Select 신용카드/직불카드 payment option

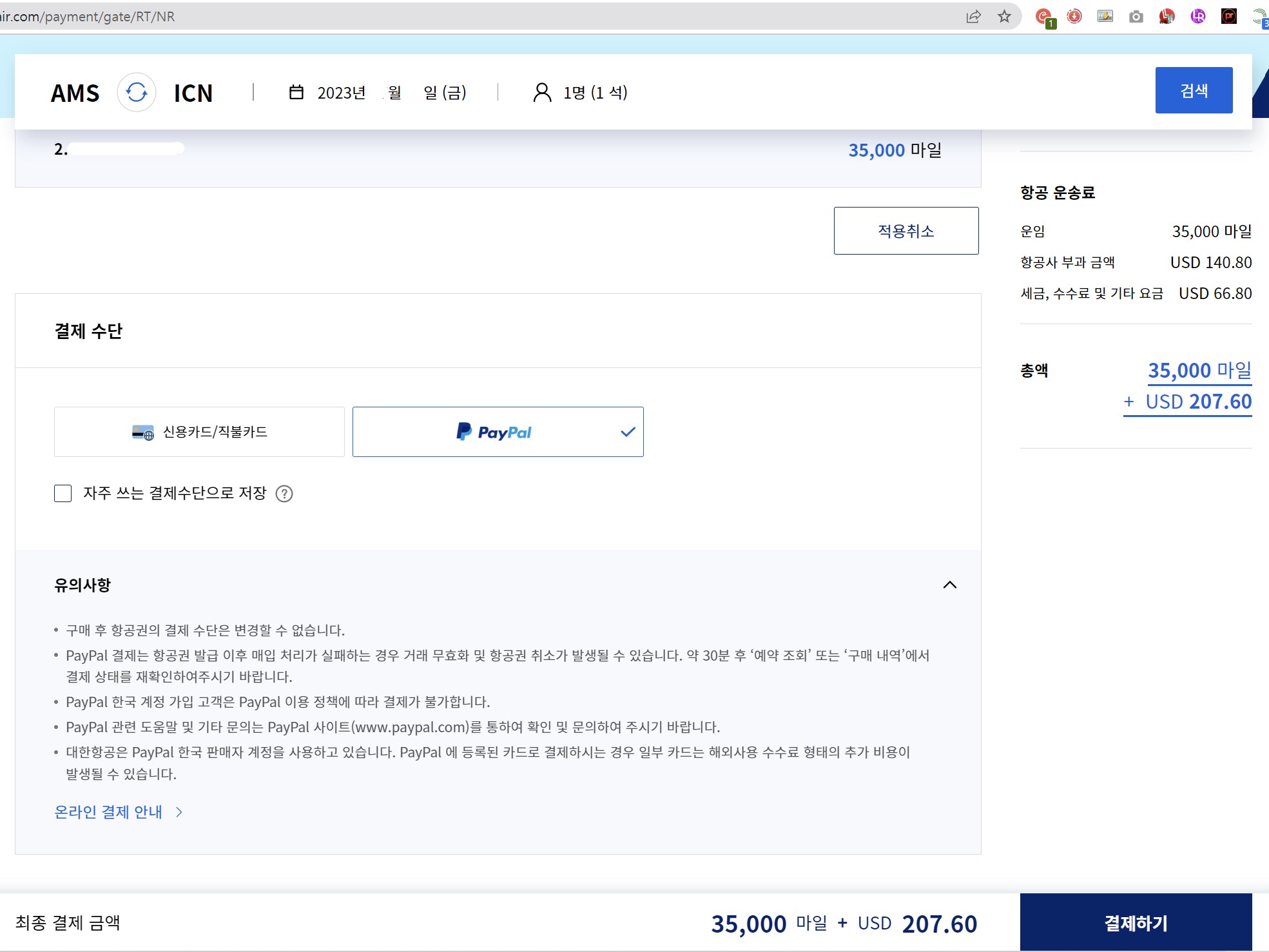tap(199, 432)
